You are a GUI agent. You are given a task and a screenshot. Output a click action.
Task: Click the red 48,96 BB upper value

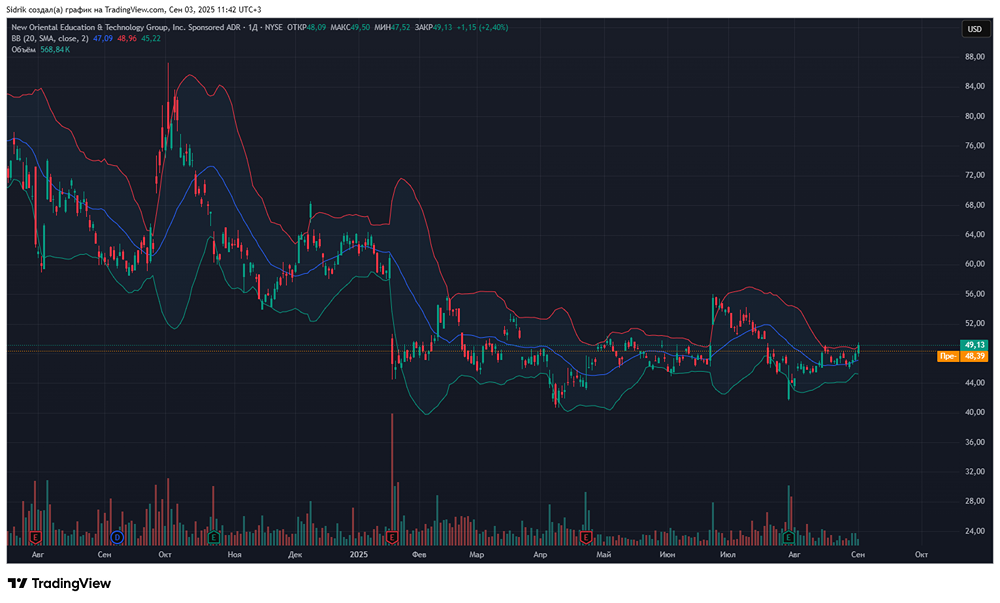tap(126, 38)
